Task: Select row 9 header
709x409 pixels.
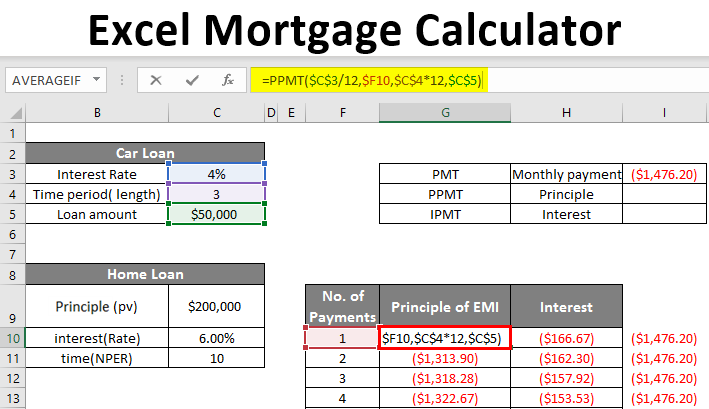Action: pos(13,307)
